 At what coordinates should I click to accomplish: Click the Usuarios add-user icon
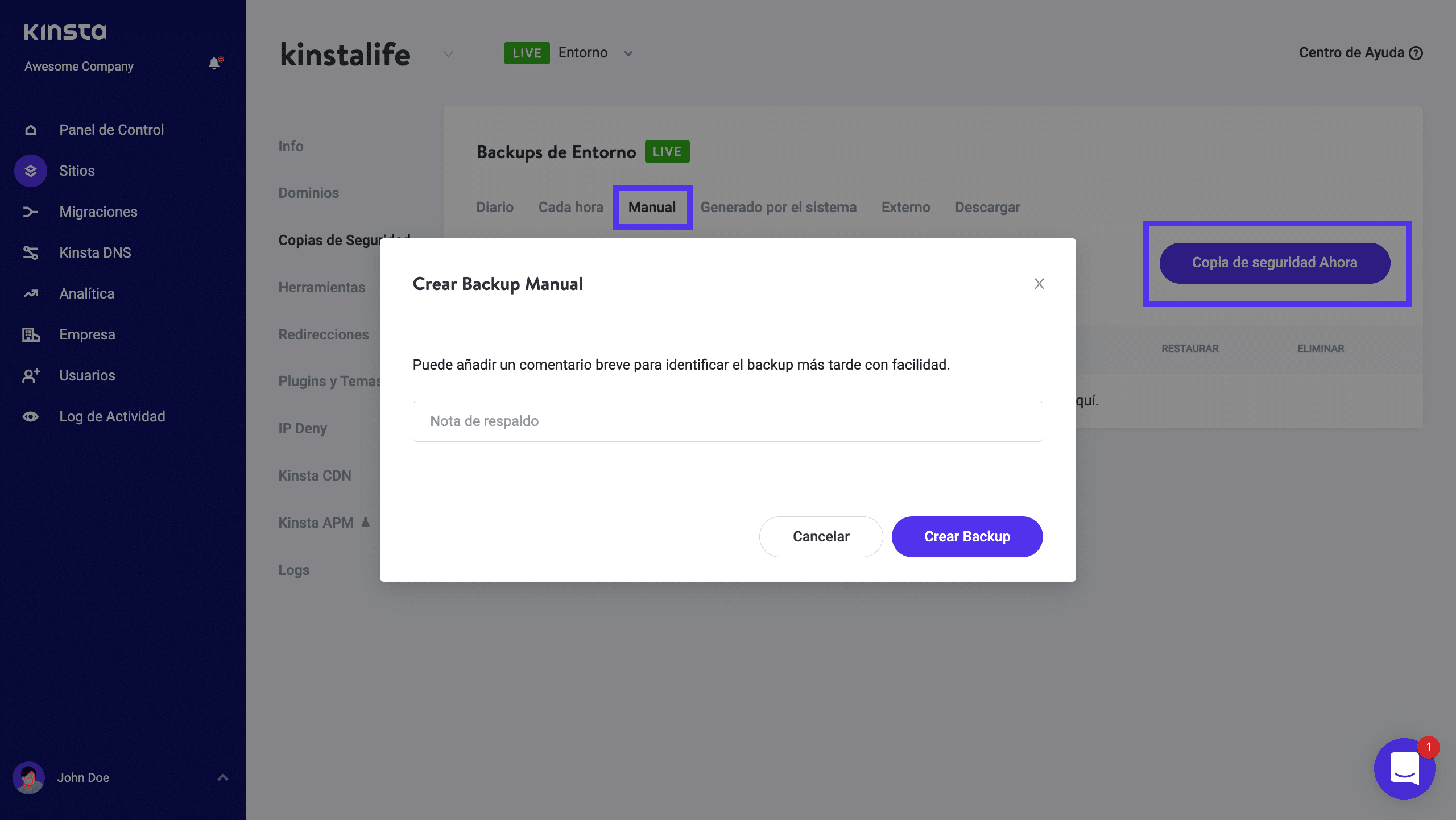[31, 376]
